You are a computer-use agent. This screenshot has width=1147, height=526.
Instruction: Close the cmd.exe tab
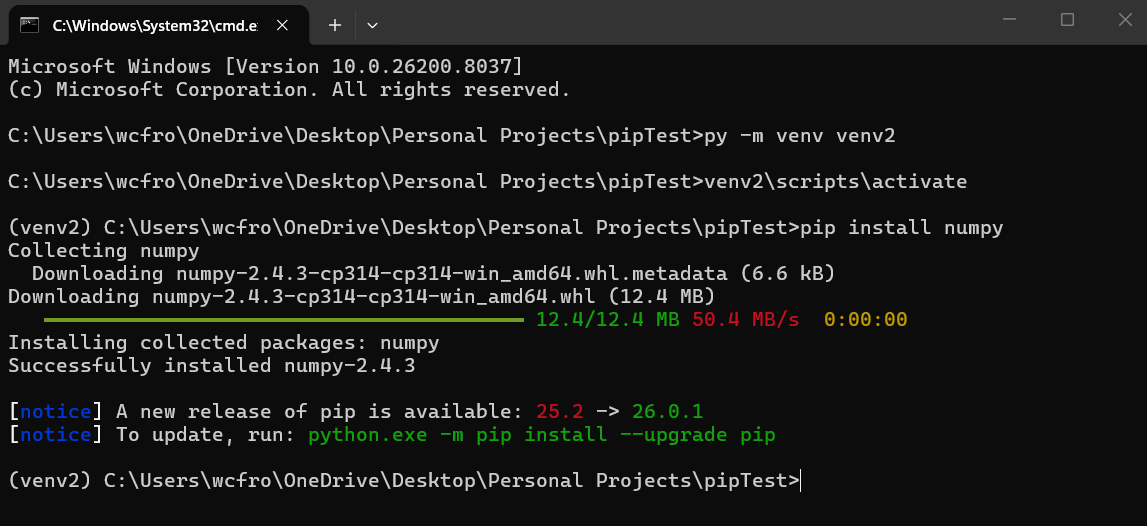289,25
